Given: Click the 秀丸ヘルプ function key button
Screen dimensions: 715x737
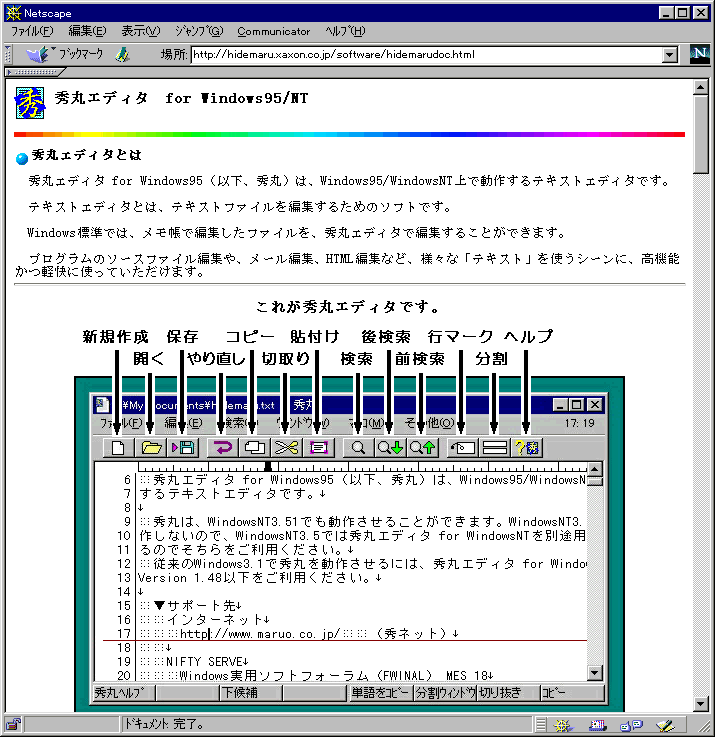Looking at the screenshot, I should click(122, 692).
